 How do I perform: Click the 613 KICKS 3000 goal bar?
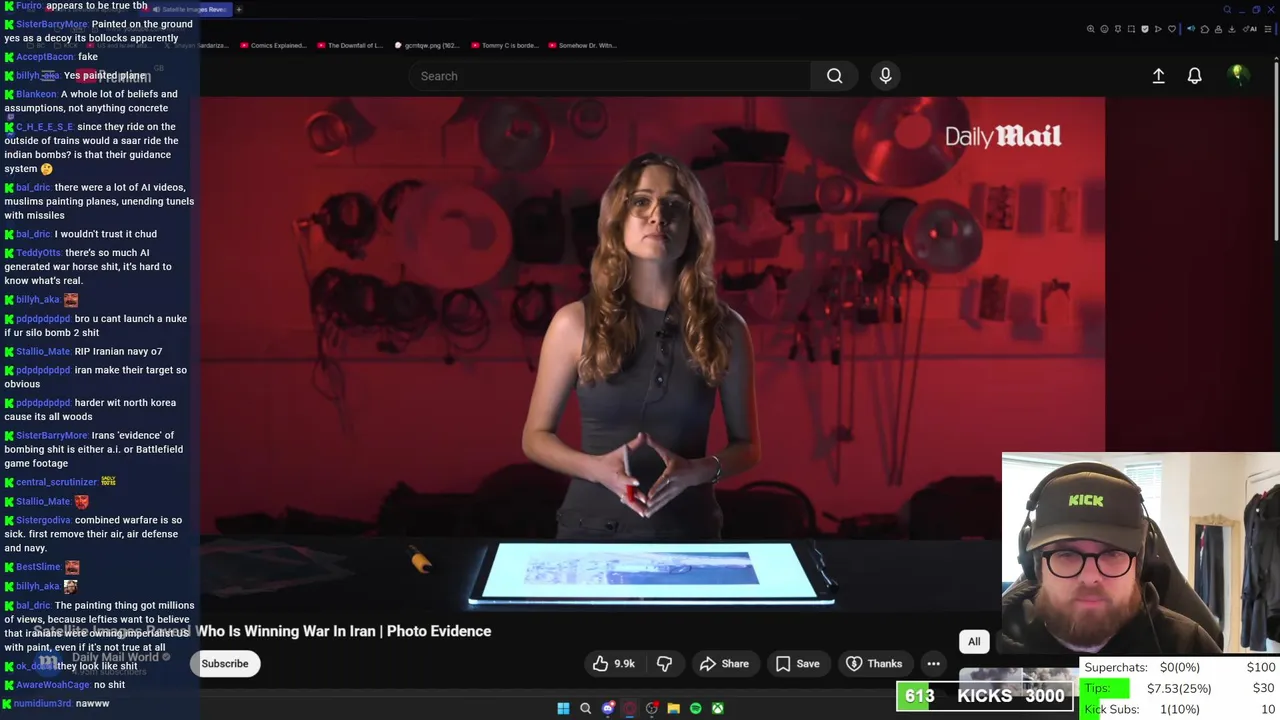(986, 696)
